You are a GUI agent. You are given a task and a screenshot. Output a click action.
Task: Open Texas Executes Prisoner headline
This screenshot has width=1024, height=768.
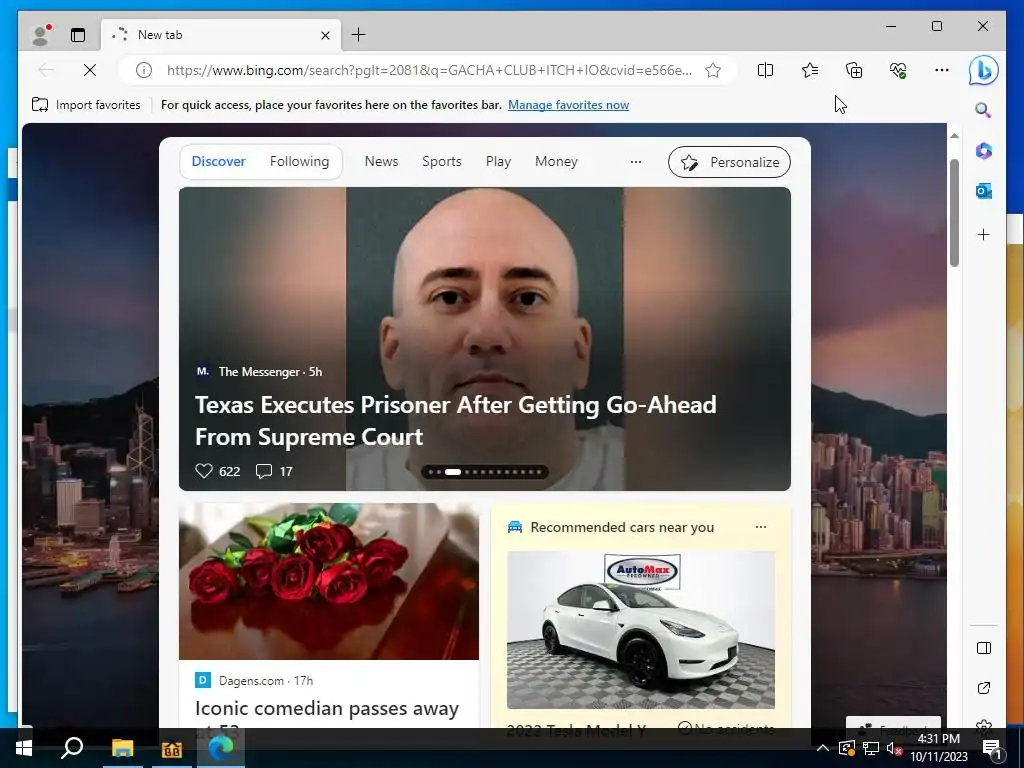(455, 421)
